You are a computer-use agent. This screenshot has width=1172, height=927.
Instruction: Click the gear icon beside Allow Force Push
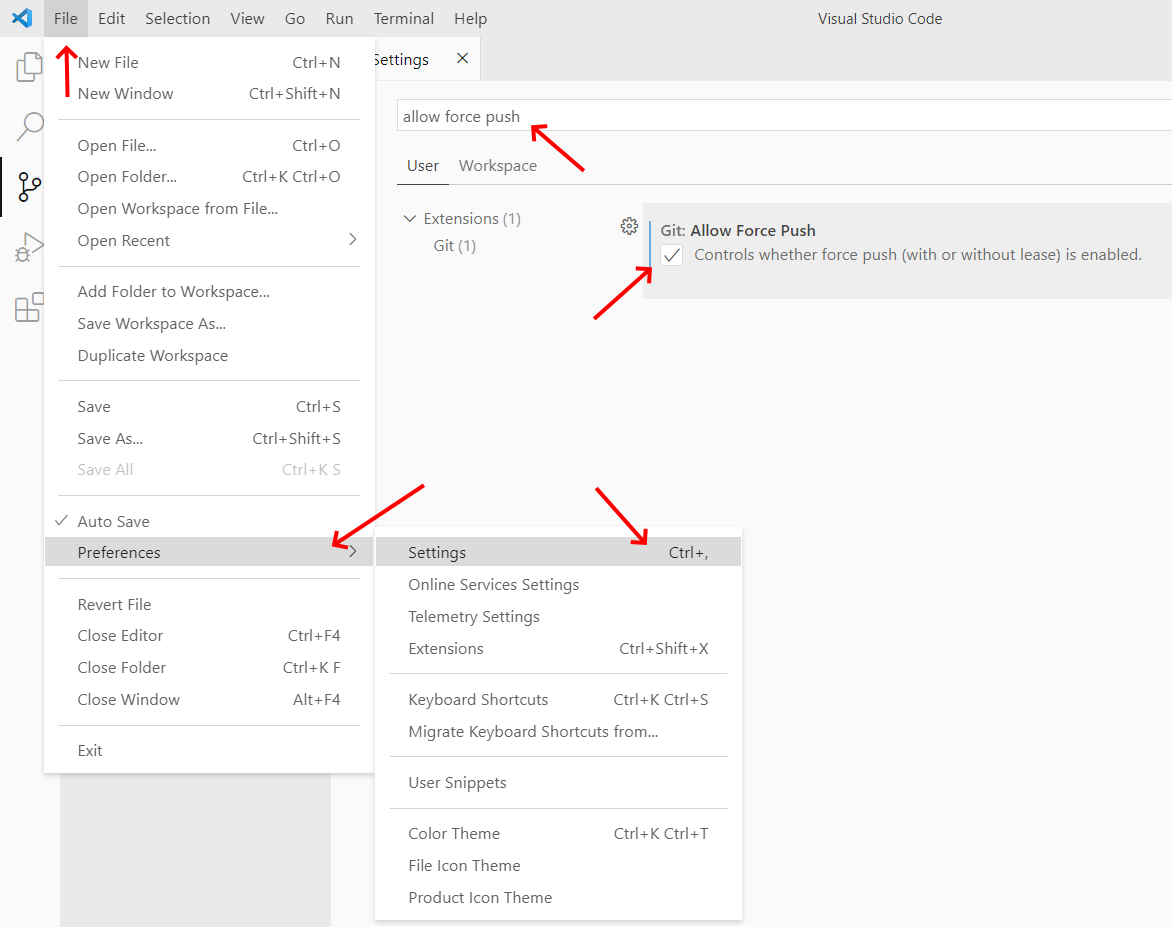coord(629,227)
